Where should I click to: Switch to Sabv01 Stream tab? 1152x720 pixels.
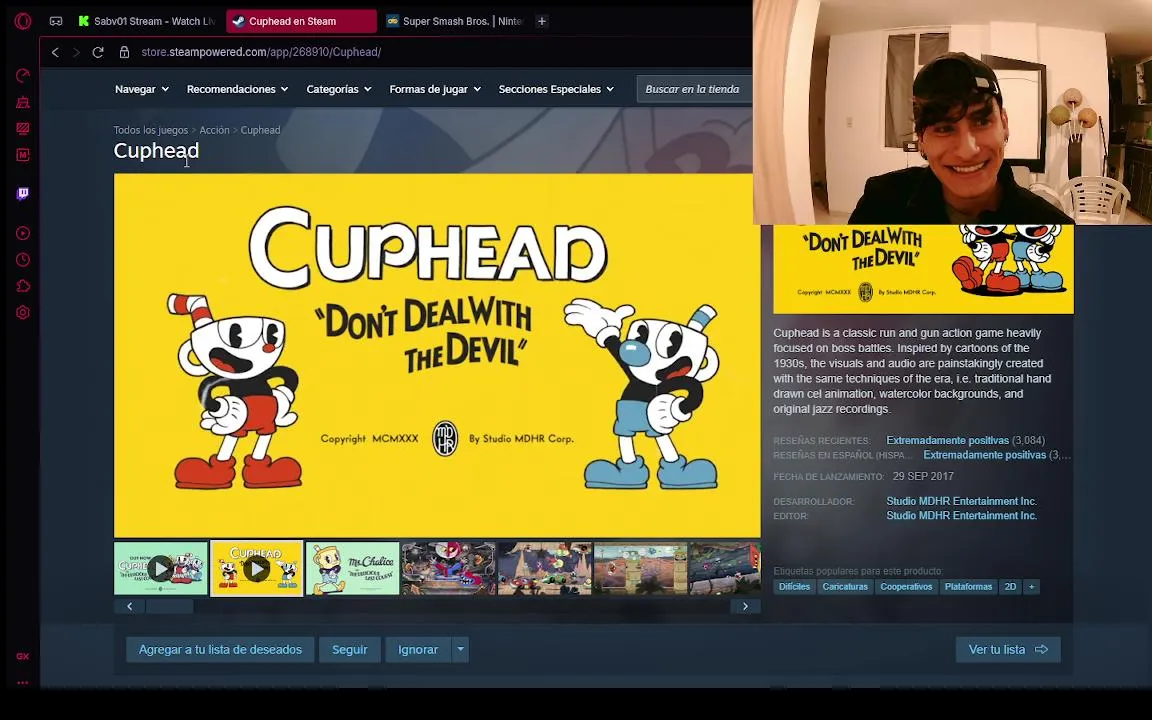point(146,21)
